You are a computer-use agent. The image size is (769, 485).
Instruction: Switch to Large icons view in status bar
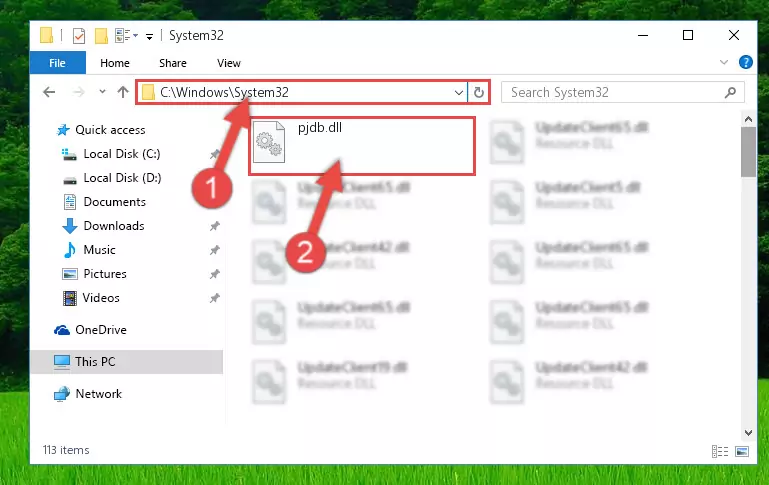tap(742, 451)
